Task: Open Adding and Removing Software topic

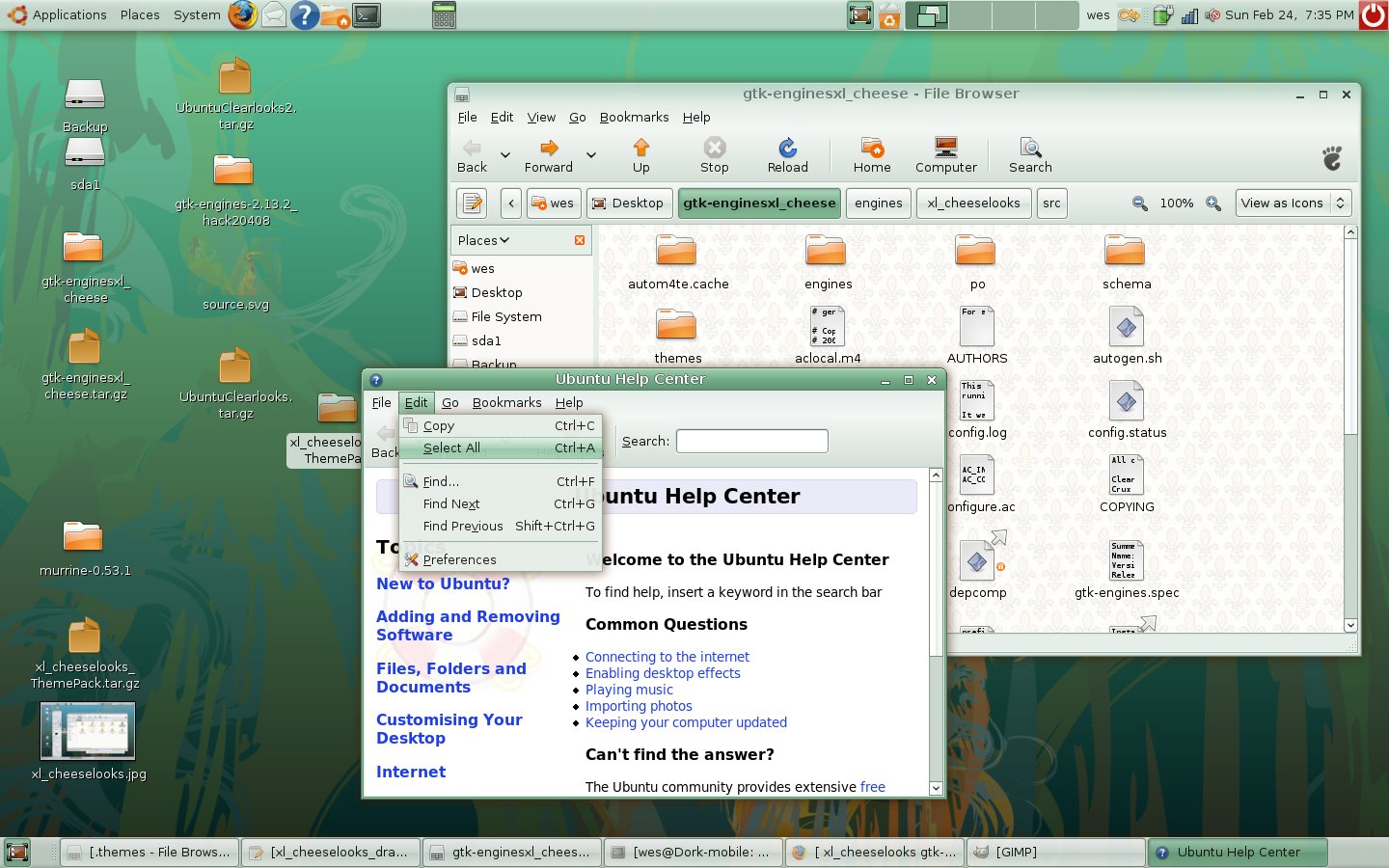Action: click(468, 626)
